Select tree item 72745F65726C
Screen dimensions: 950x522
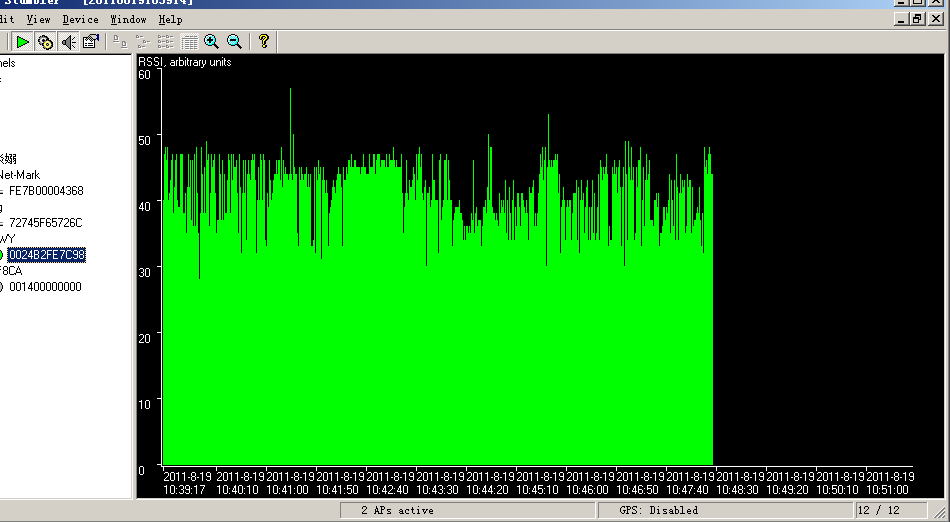(x=46, y=223)
